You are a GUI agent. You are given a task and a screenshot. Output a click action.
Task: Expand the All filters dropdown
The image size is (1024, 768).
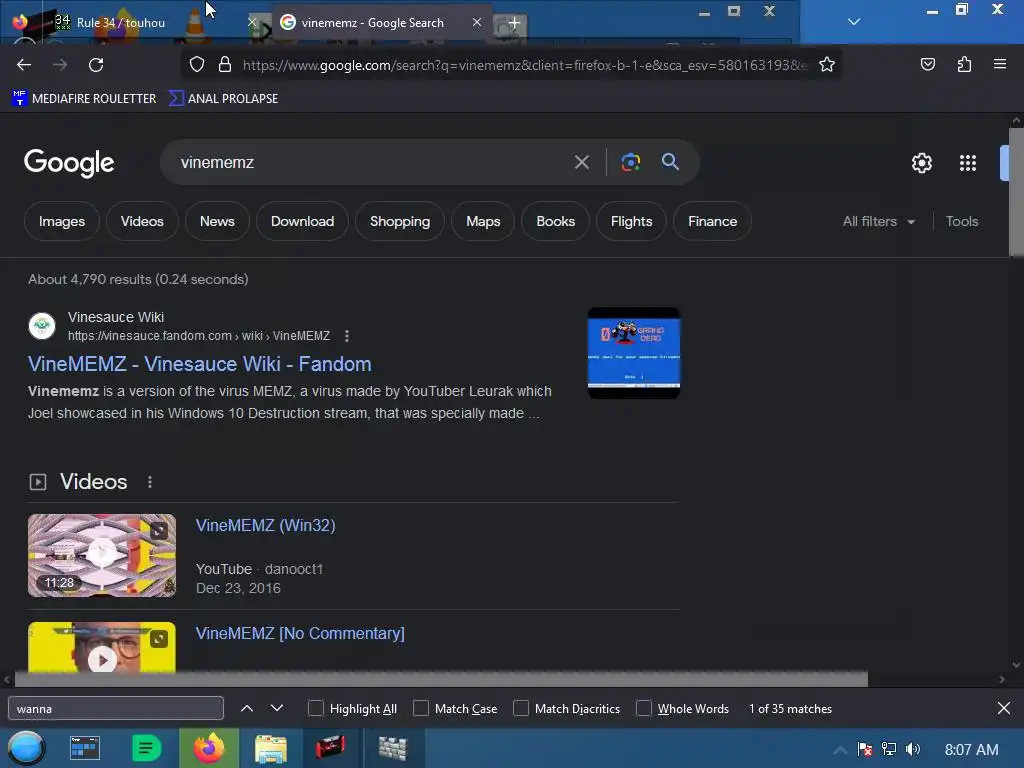(x=878, y=221)
